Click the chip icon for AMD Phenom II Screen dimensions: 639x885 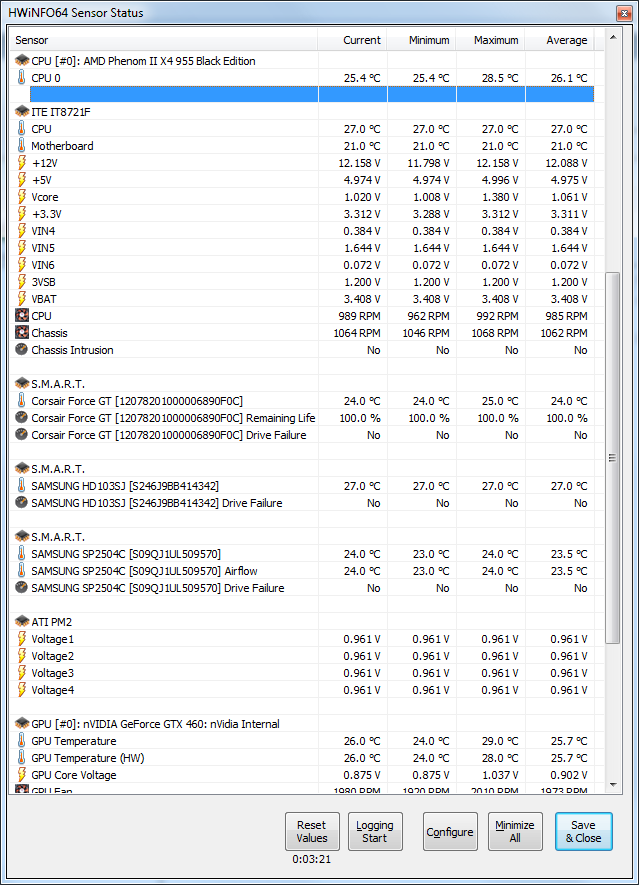click(22, 60)
